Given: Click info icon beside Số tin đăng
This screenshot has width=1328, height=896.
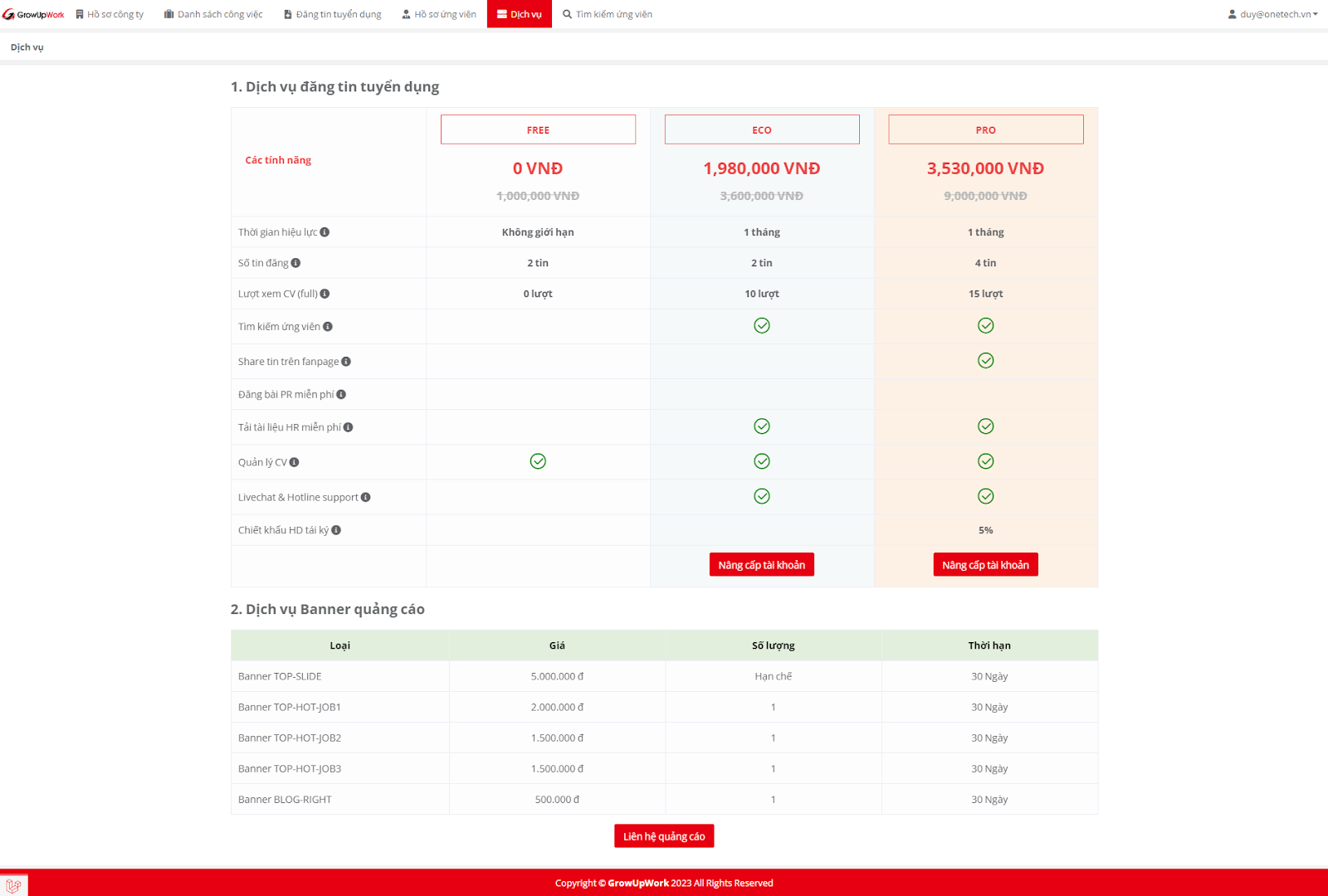Looking at the screenshot, I should pyautogui.click(x=295, y=263).
